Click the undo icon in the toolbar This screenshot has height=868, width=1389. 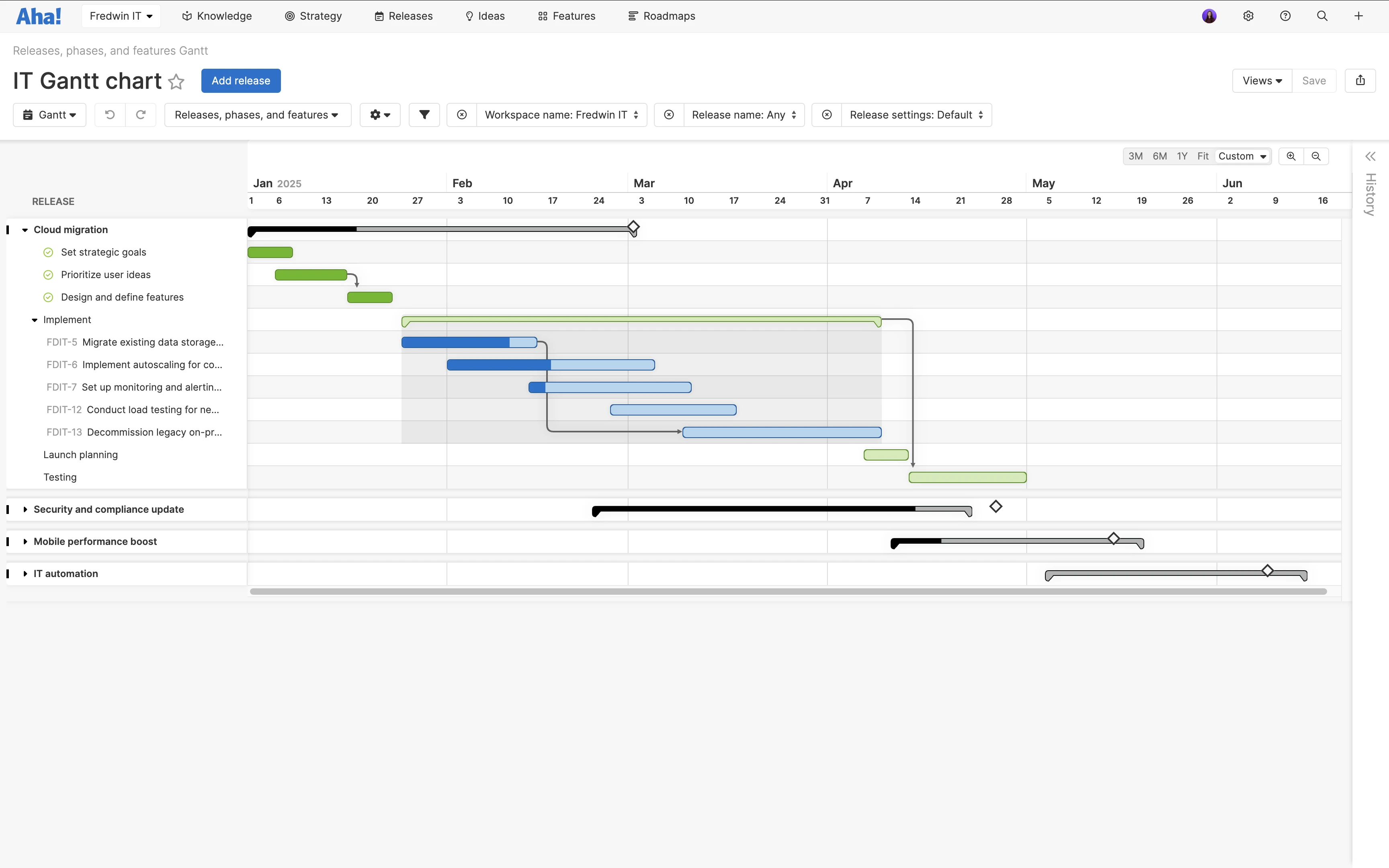[110, 114]
